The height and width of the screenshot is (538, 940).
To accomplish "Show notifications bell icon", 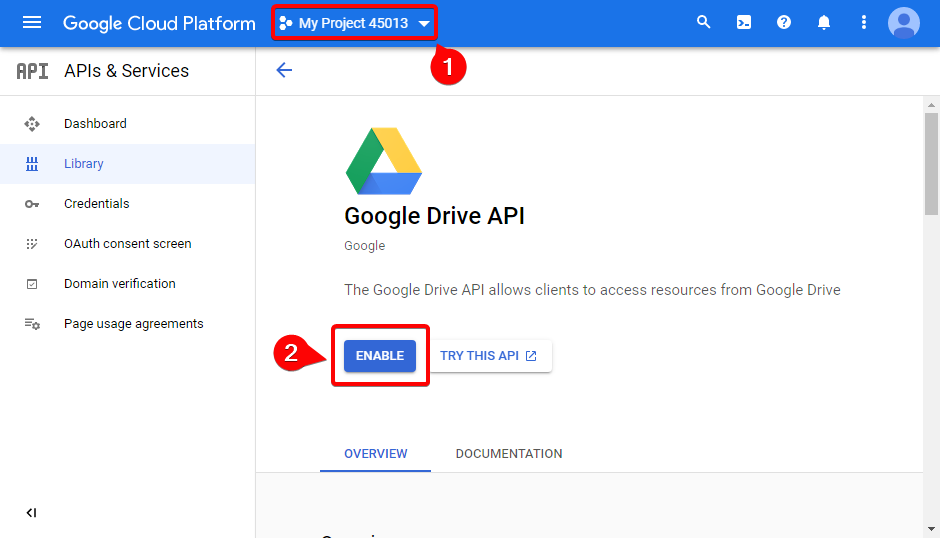I will (824, 22).
